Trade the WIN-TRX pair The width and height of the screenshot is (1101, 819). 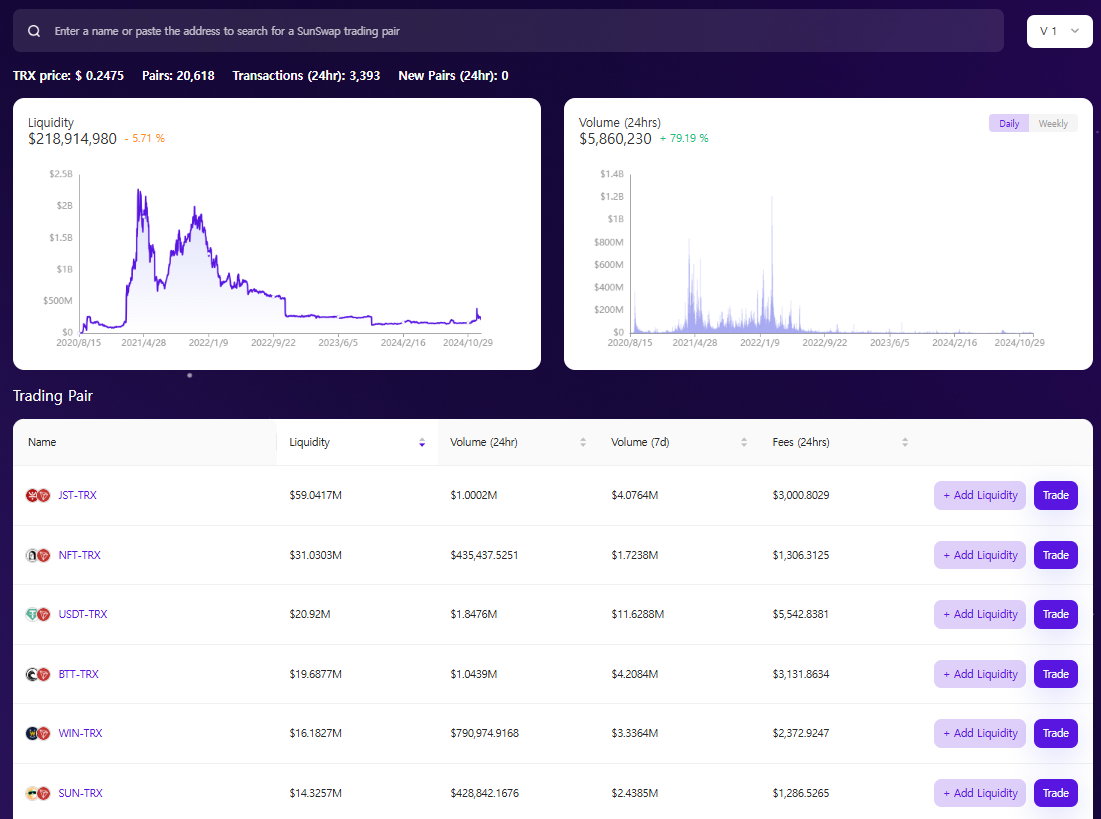click(x=1055, y=733)
